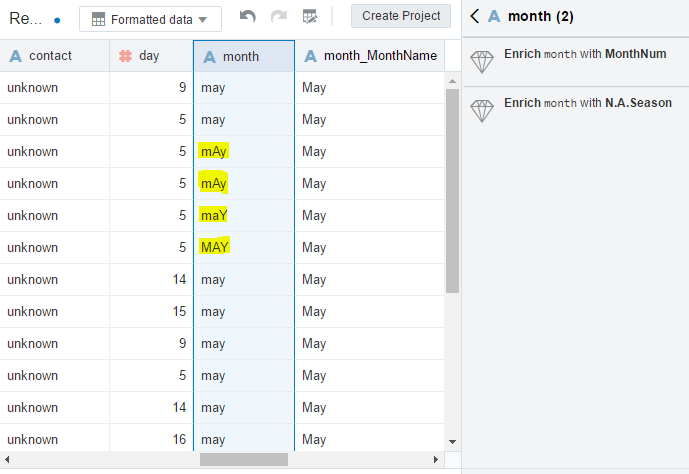Viewport: 689px width, 474px height.
Task: Click the text type icon on contact column
Action: 15,56
